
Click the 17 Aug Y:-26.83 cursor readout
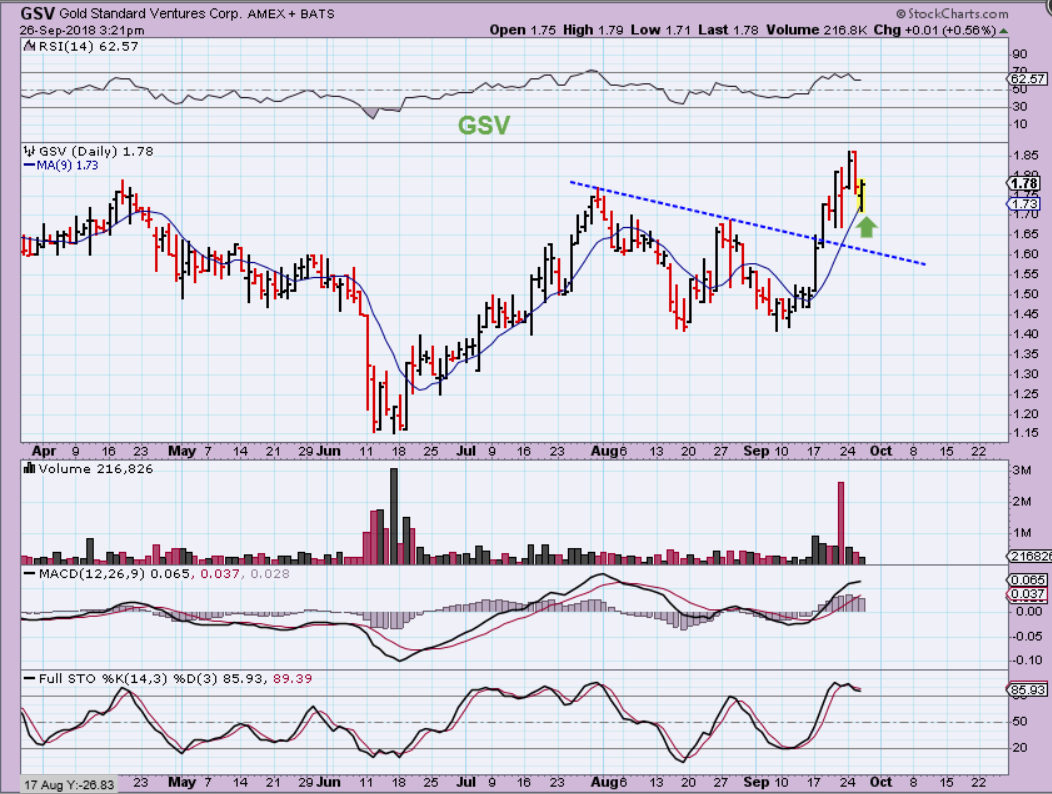70,784
